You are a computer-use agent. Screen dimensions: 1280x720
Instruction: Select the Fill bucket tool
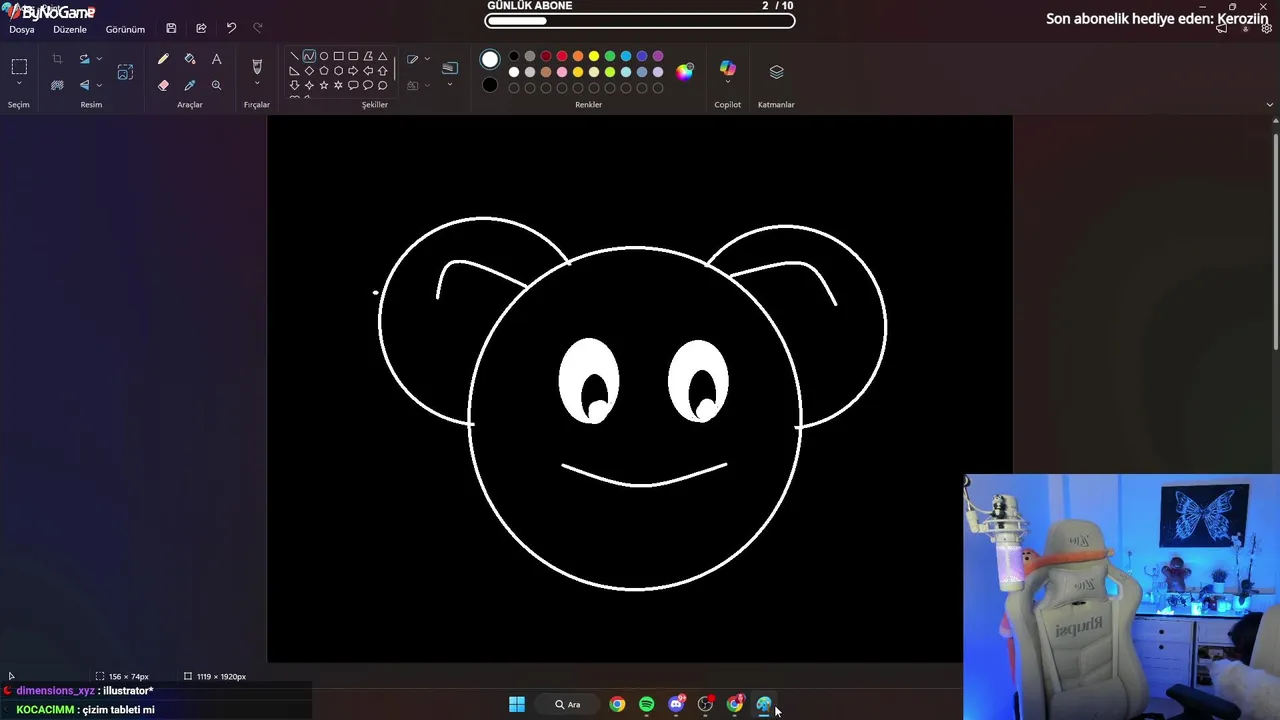pyautogui.click(x=190, y=60)
